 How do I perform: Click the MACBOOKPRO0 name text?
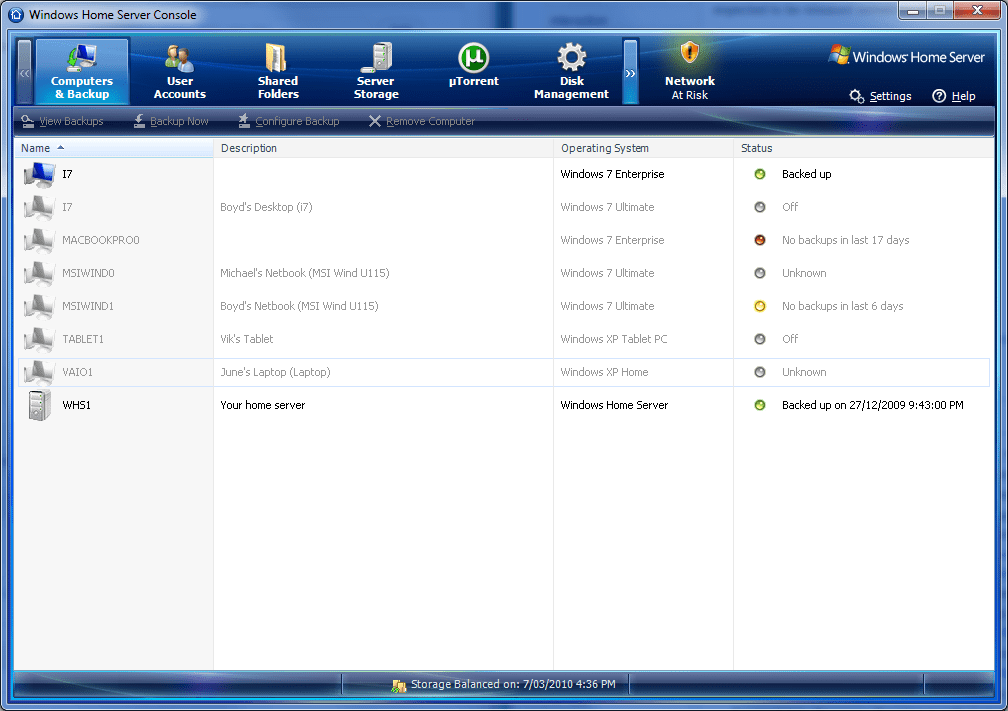pyautogui.click(x=101, y=240)
